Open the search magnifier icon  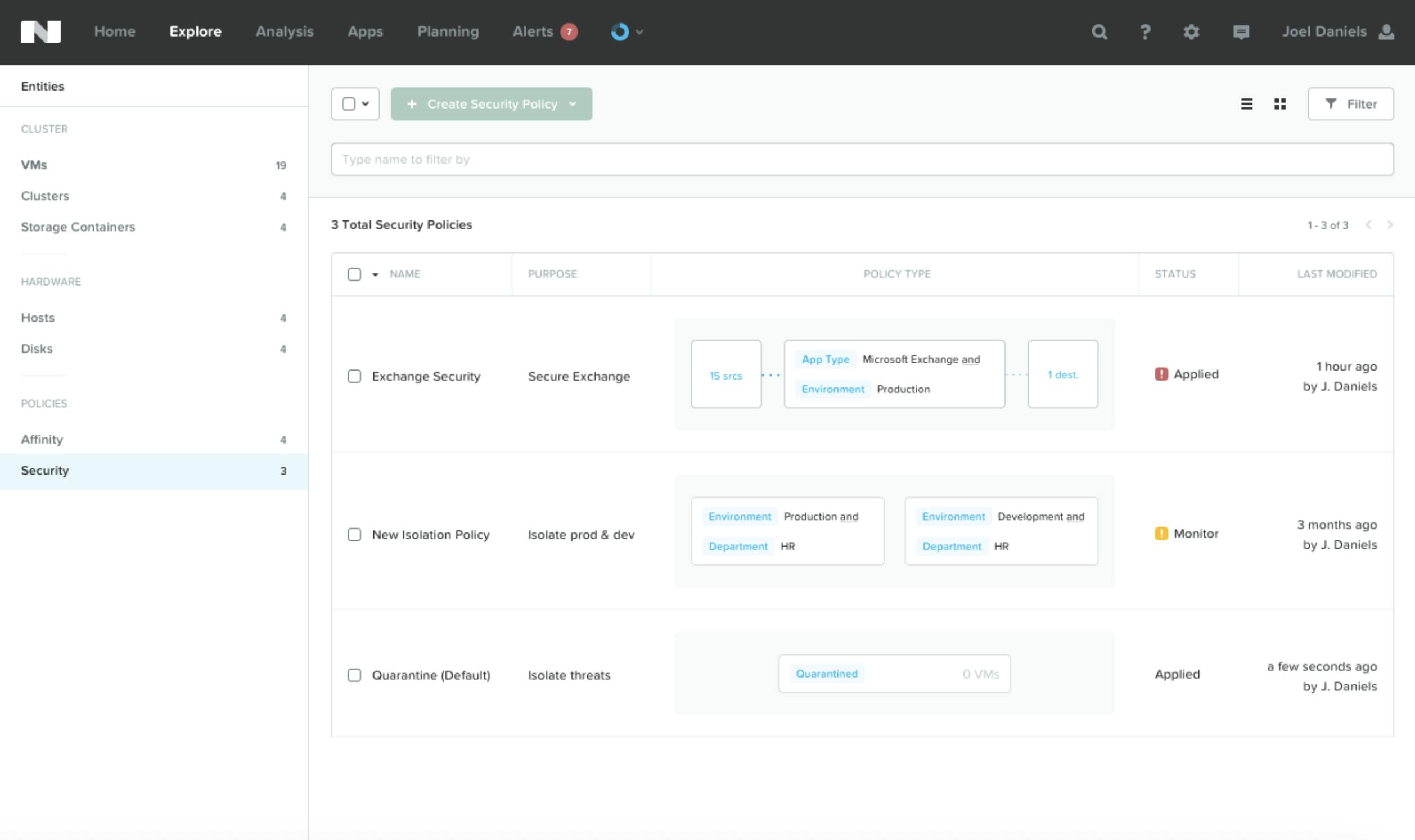pyautogui.click(x=1098, y=31)
